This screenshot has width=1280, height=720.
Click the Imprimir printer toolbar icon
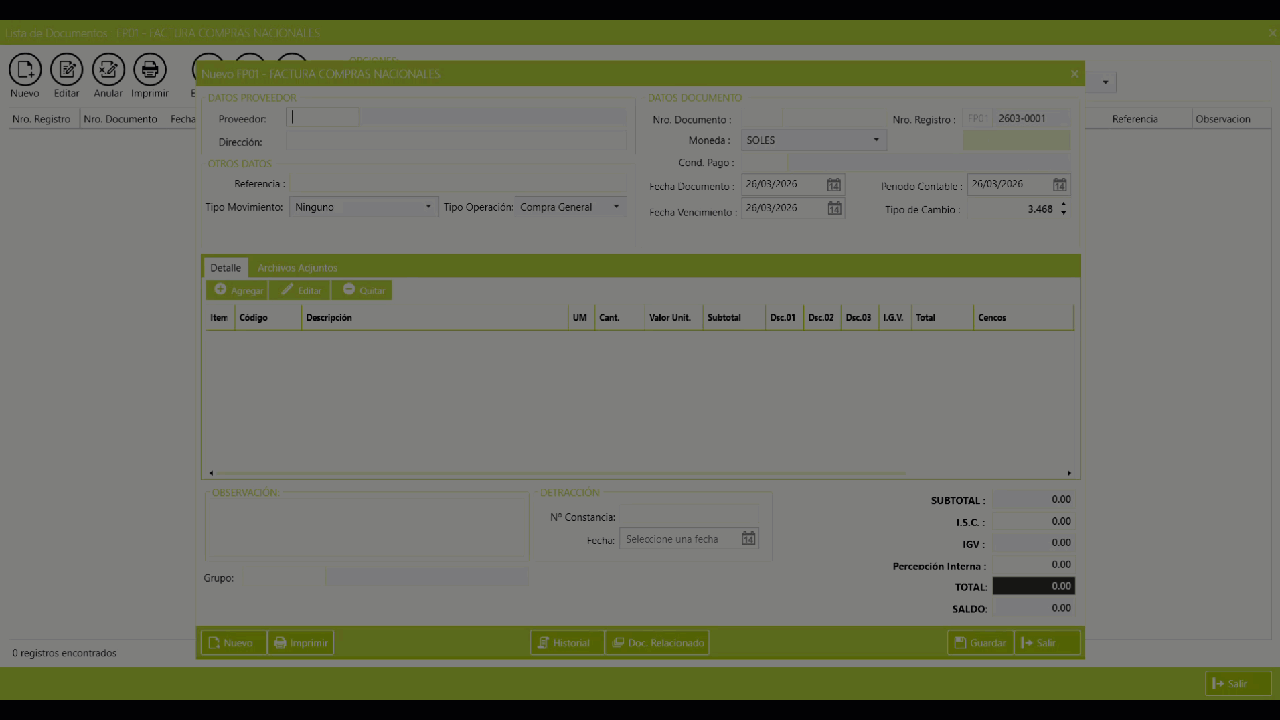pyautogui.click(x=150, y=70)
